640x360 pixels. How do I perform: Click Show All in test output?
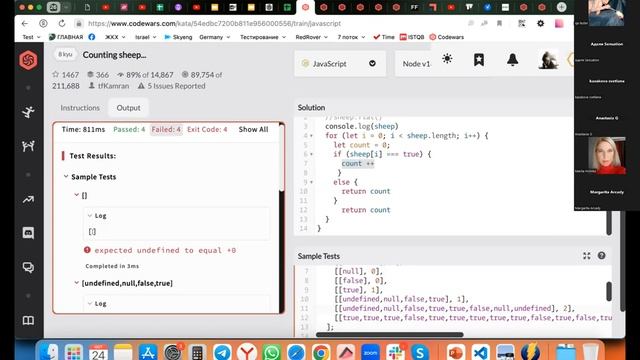(x=253, y=129)
